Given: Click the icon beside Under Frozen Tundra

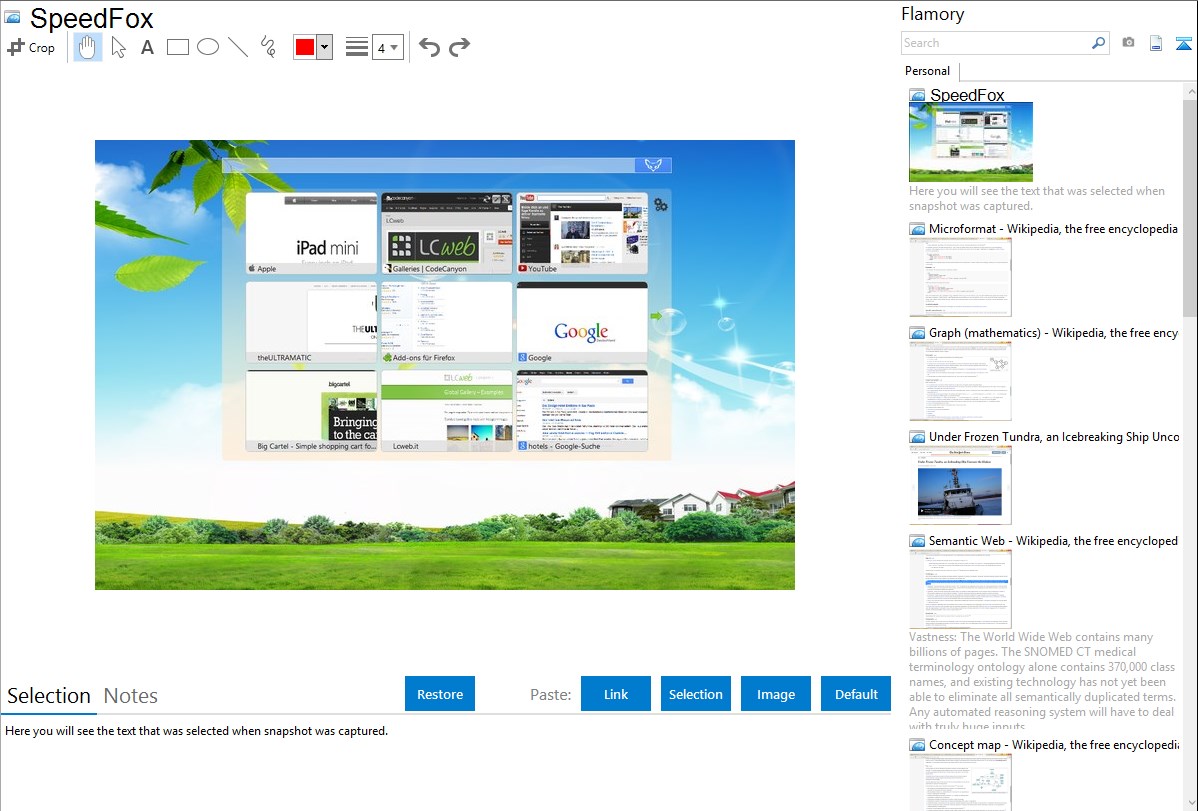Looking at the screenshot, I should click(917, 437).
